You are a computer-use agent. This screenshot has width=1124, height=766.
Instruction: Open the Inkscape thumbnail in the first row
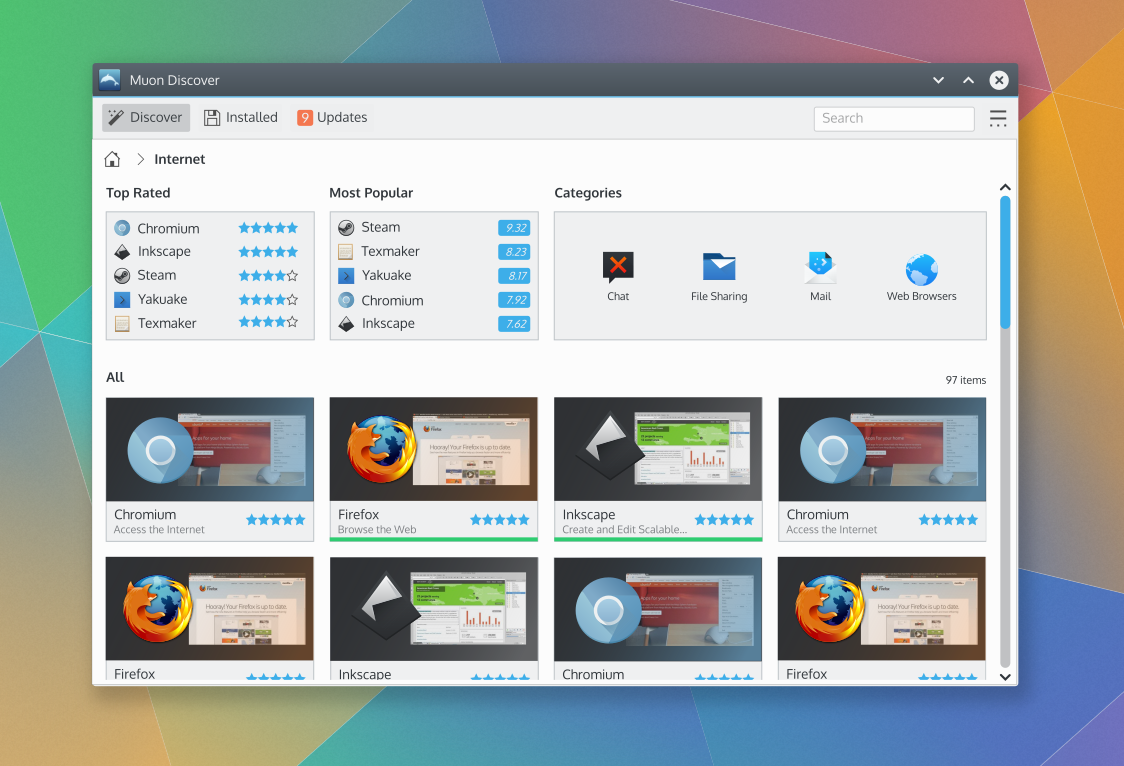pyautogui.click(x=657, y=450)
